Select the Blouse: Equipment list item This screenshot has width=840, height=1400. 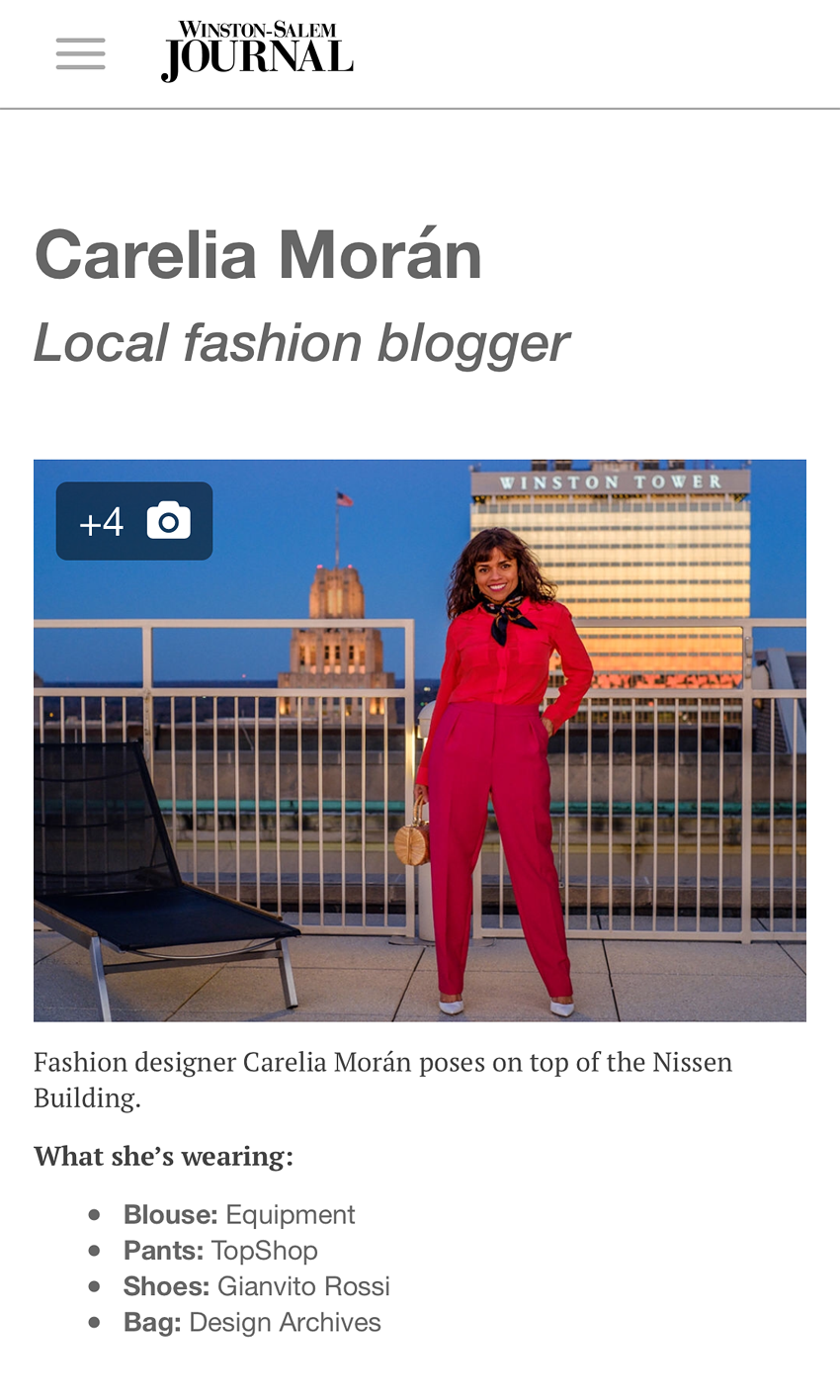tap(239, 1214)
